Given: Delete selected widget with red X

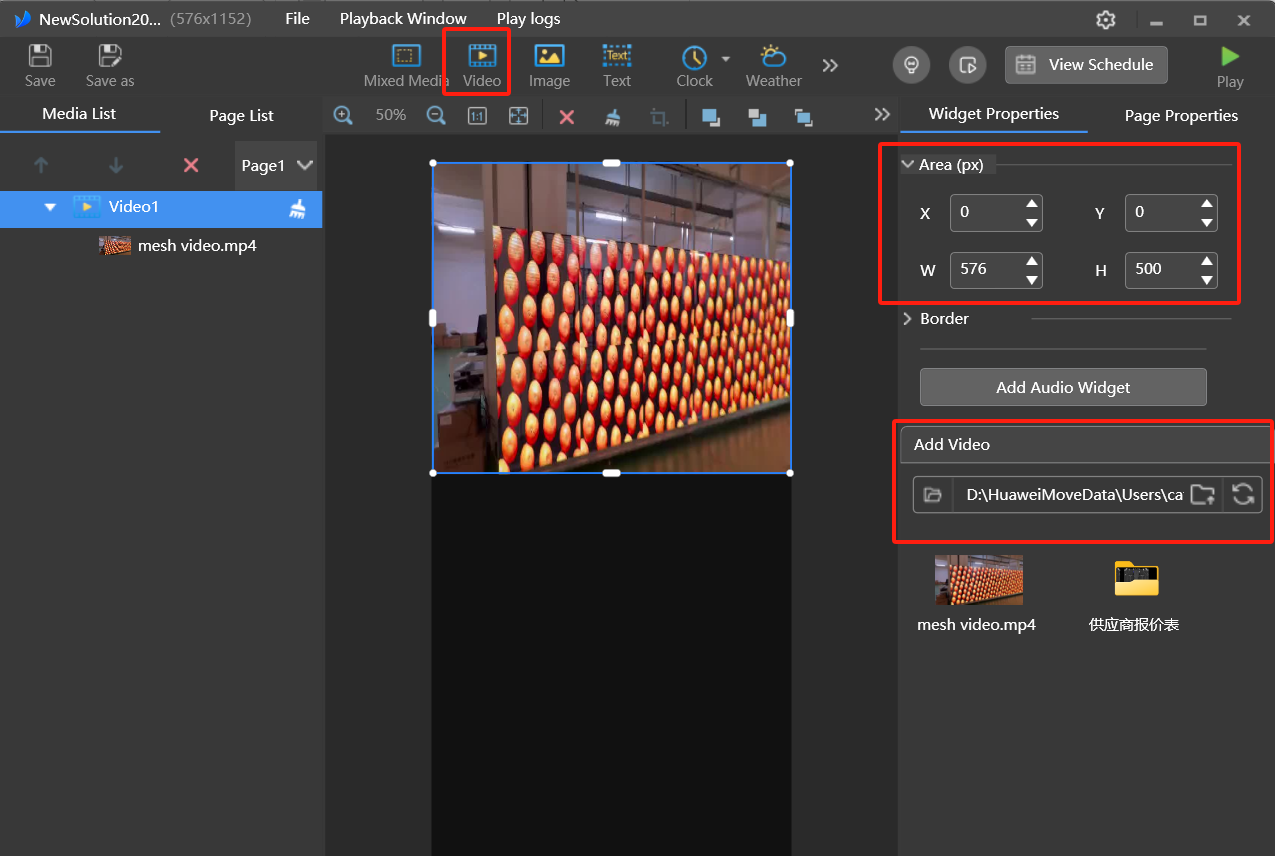Looking at the screenshot, I should [567, 117].
